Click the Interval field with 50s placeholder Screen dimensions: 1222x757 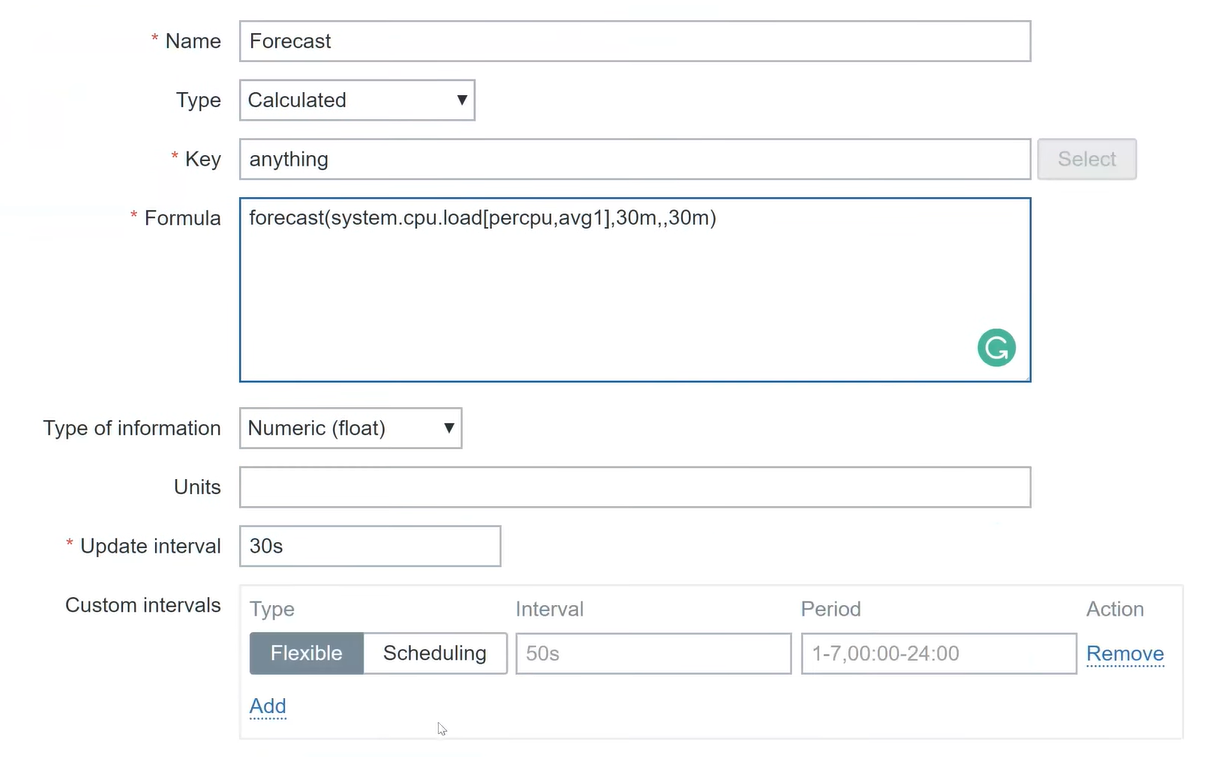coord(654,653)
